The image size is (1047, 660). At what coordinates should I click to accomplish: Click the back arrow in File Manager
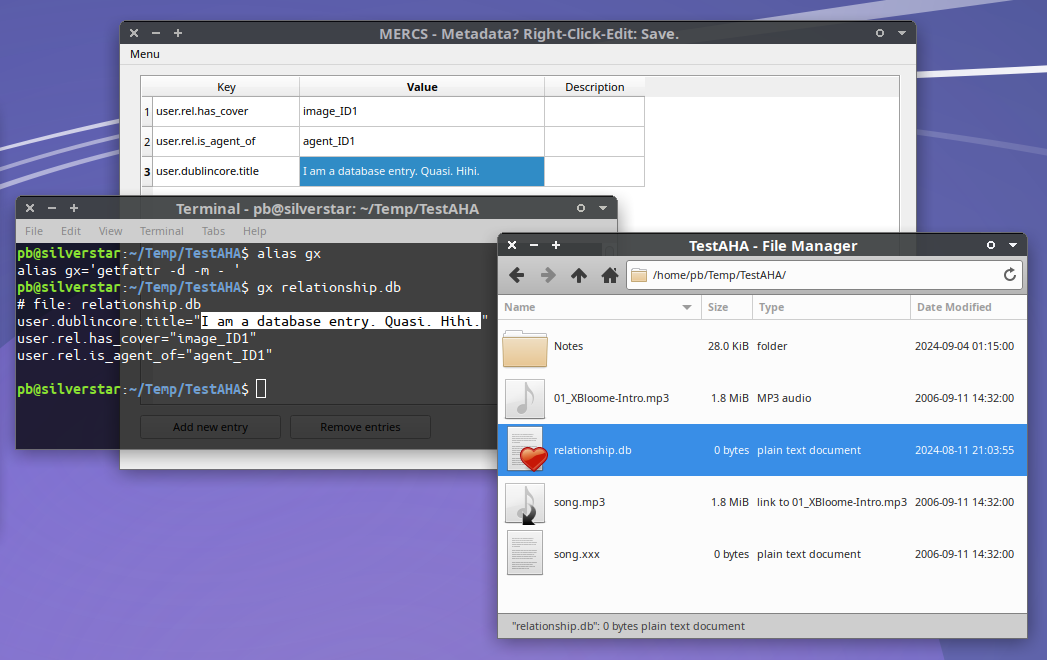(x=516, y=275)
